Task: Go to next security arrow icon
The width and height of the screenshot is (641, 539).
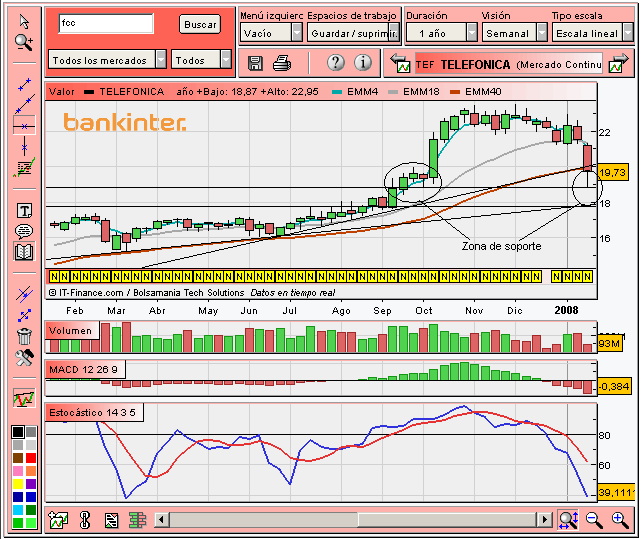Action: [619, 63]
